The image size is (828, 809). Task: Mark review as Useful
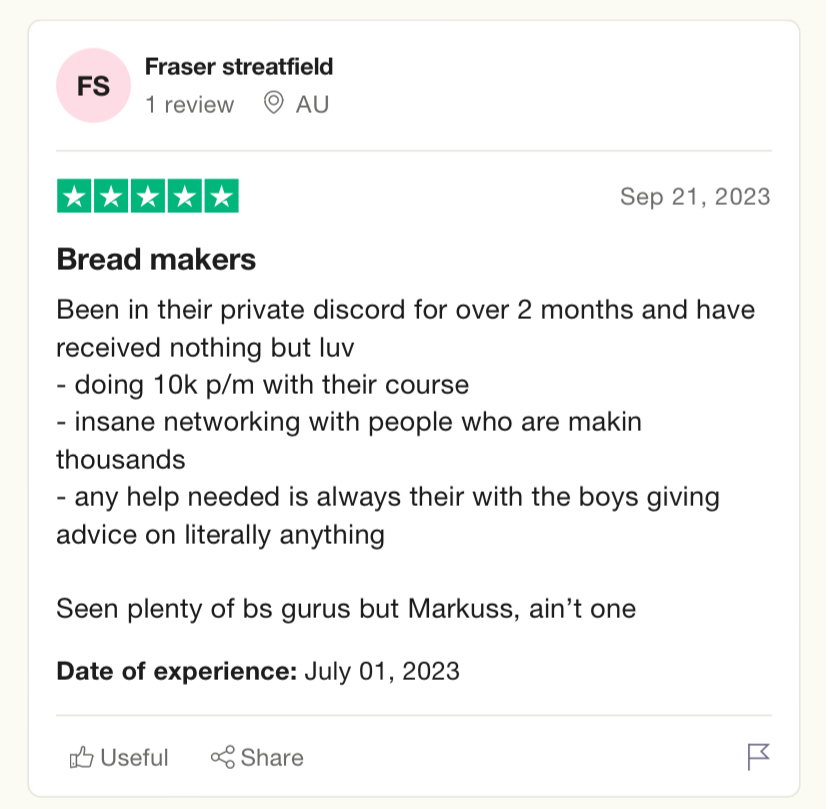[119, 757]
